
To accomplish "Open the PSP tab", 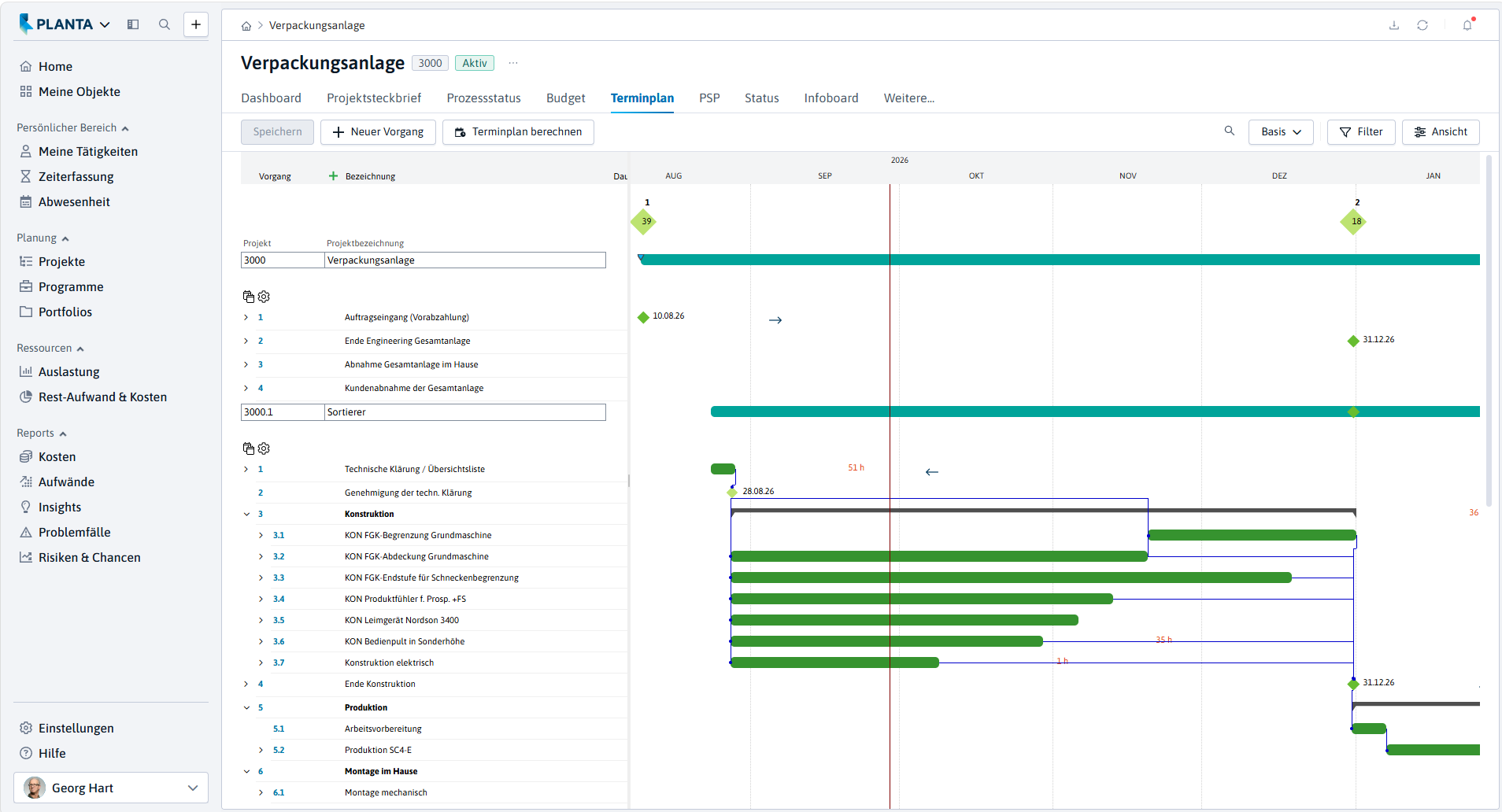I will pyautogui.click(x=709, y=98).
